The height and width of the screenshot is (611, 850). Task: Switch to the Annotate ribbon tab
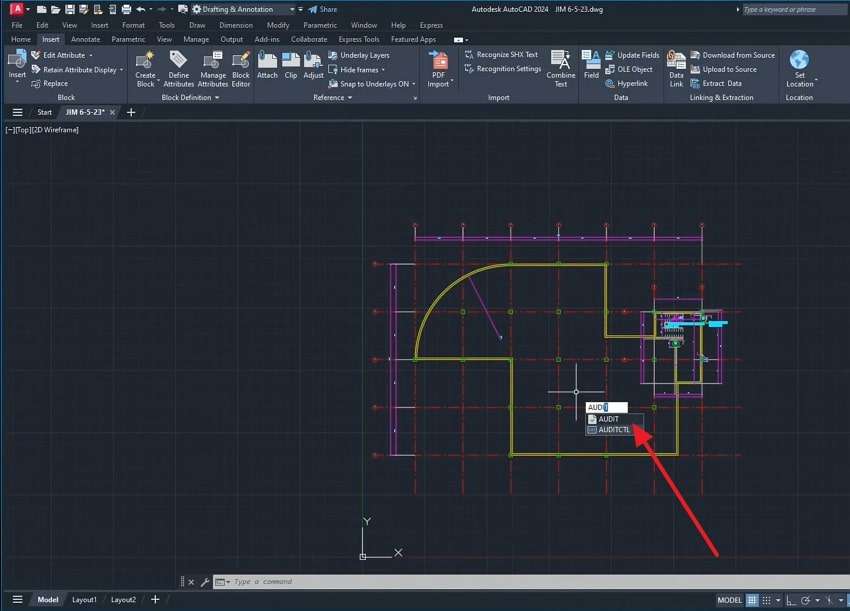[x=85, y=39]
